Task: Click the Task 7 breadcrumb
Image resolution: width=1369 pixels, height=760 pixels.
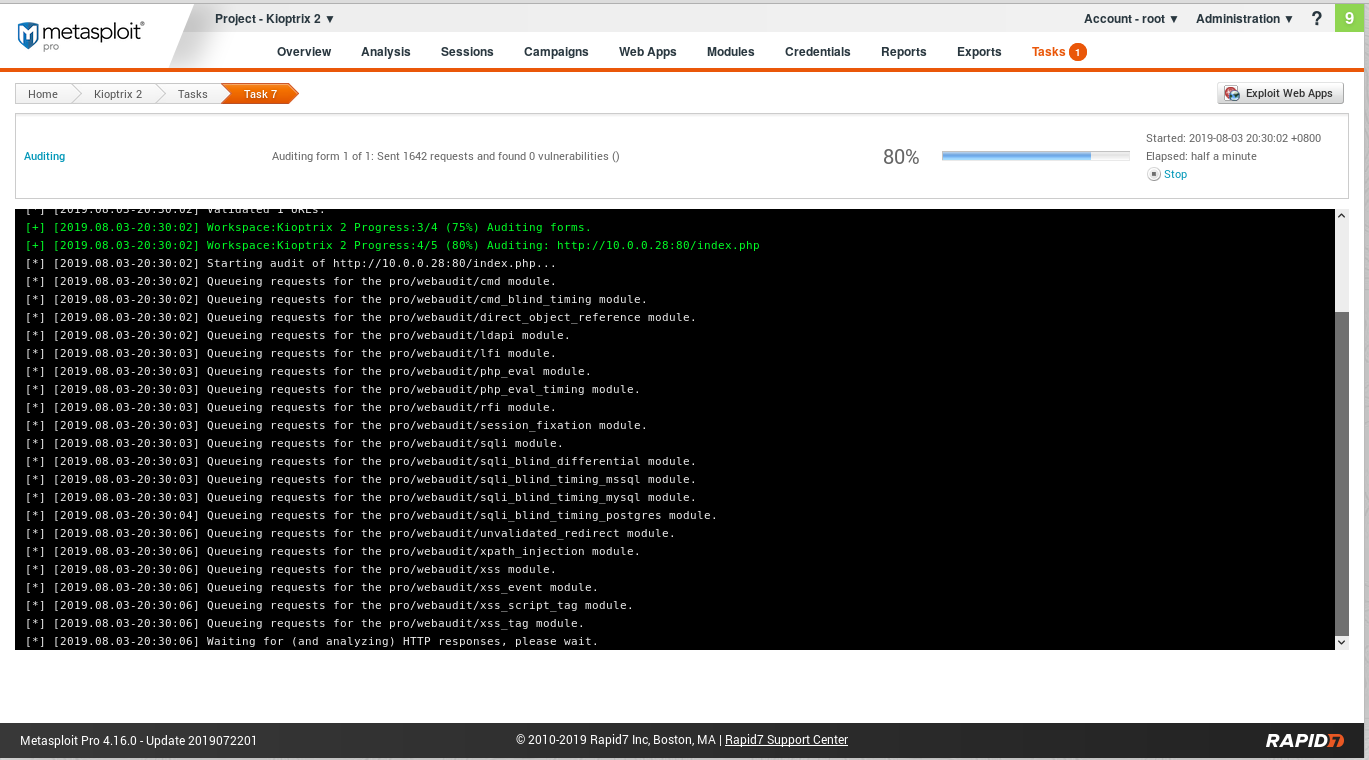Action: [261, 94]
